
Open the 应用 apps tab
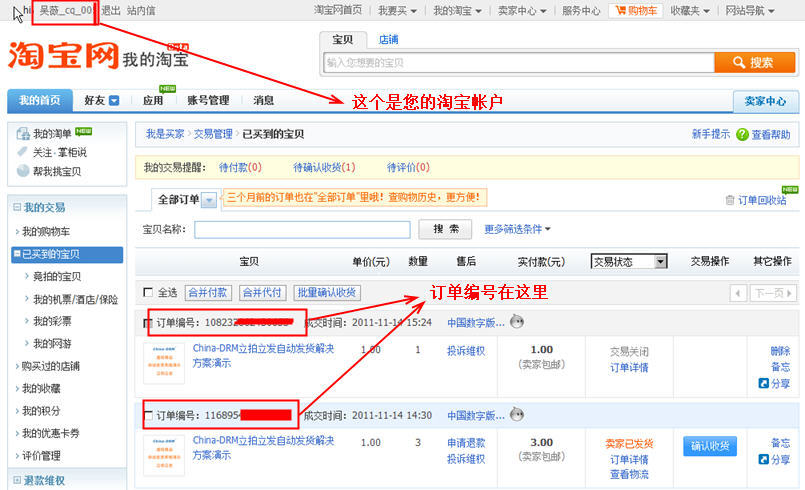coord(153,100)
